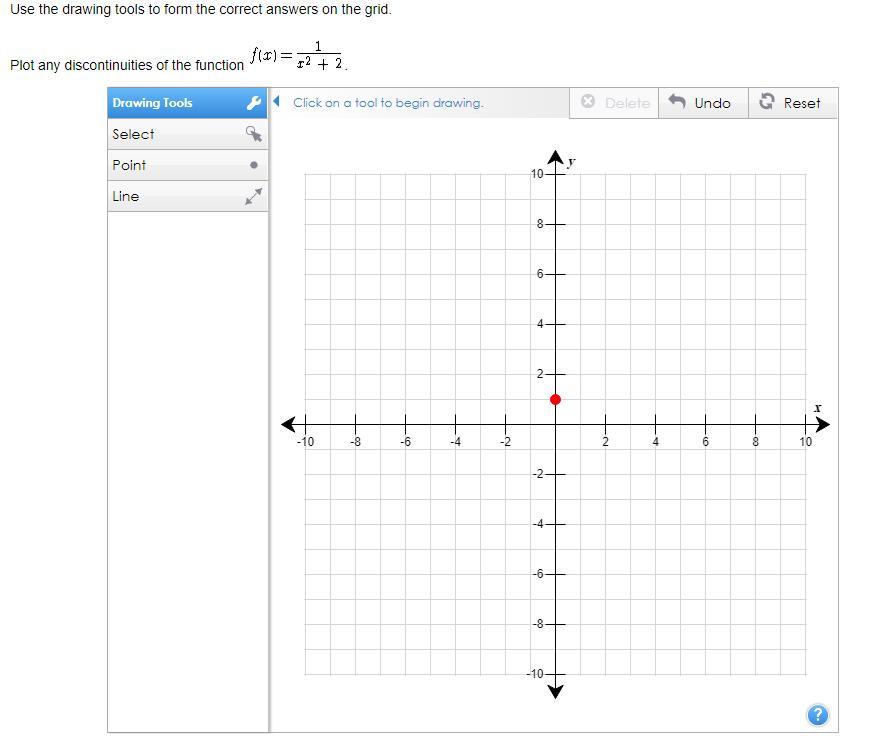This screenshot has height=748, width=892.
Task: Collapse the tools panel with blue triangle
Action: click(x=276, y=102)
